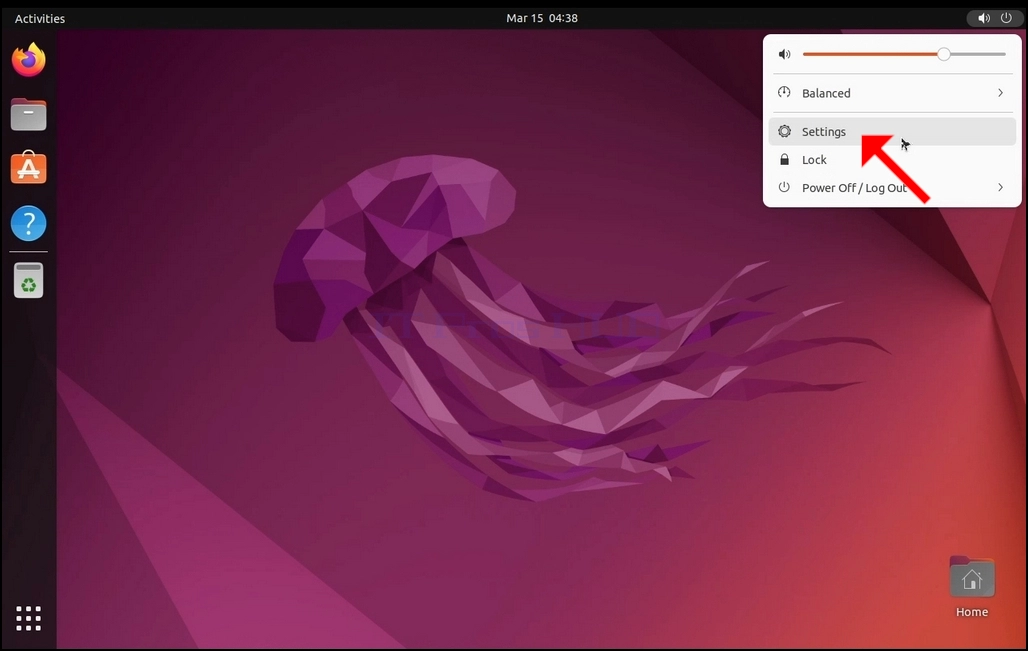Screen dimensions: 1028x651
Task: Mute using speaker icon beside volume slider
Action: pyautogui.click(x=784, y=54)
